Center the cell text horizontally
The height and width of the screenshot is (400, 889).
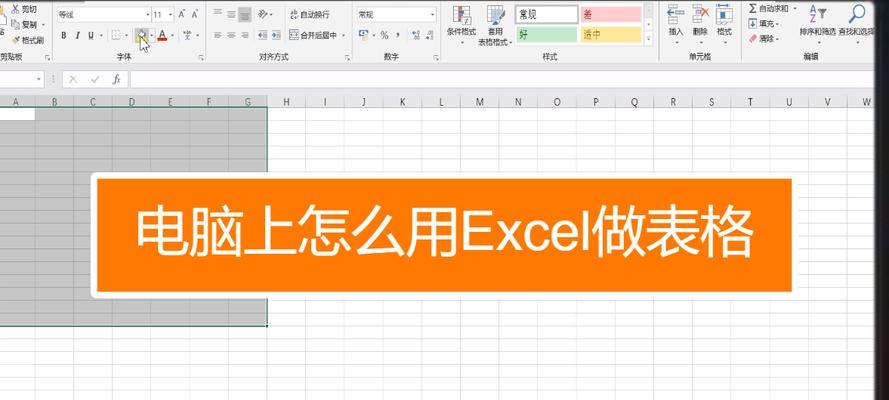231,35
